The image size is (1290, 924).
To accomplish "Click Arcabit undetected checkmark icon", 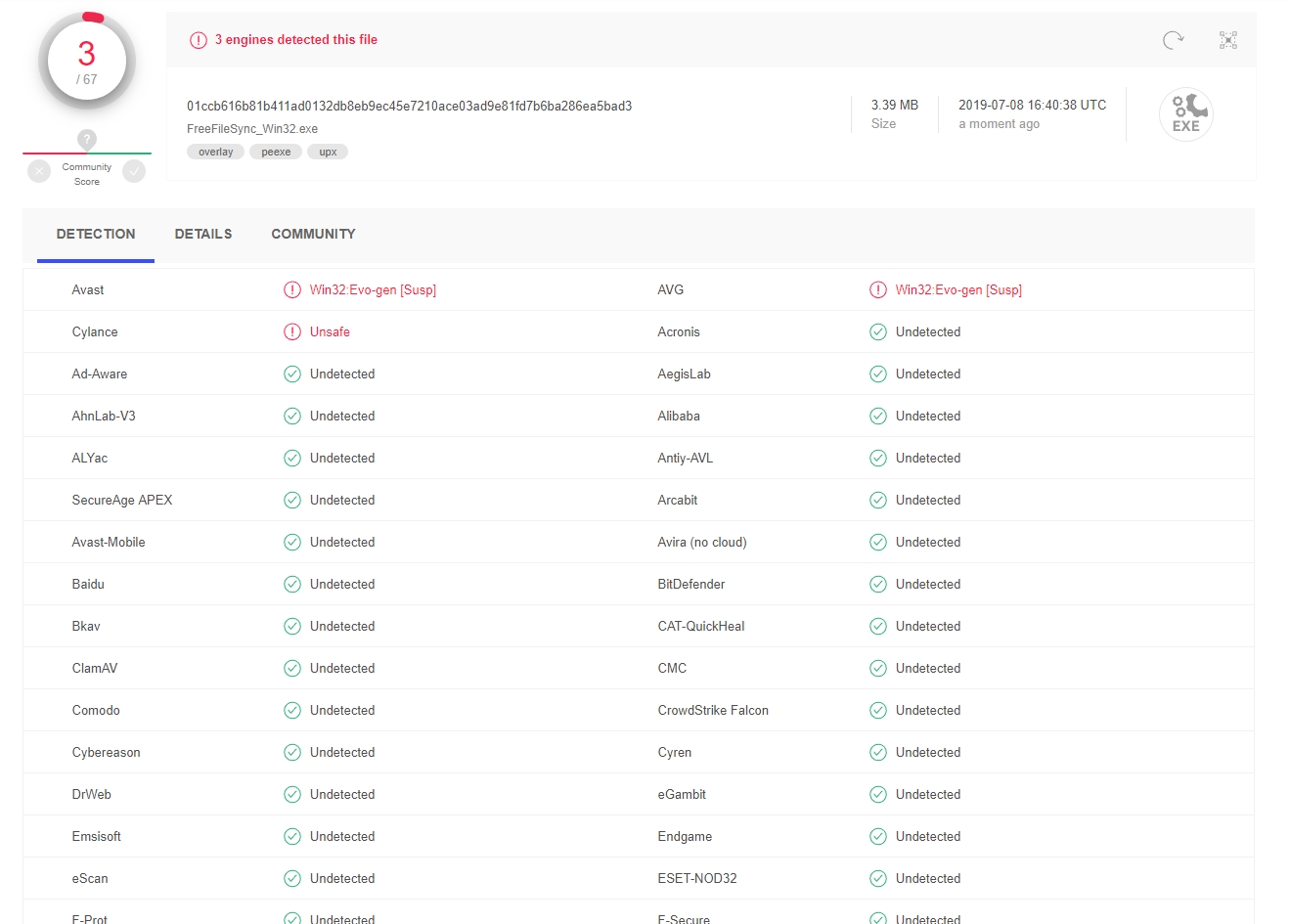I will point(878,500).
